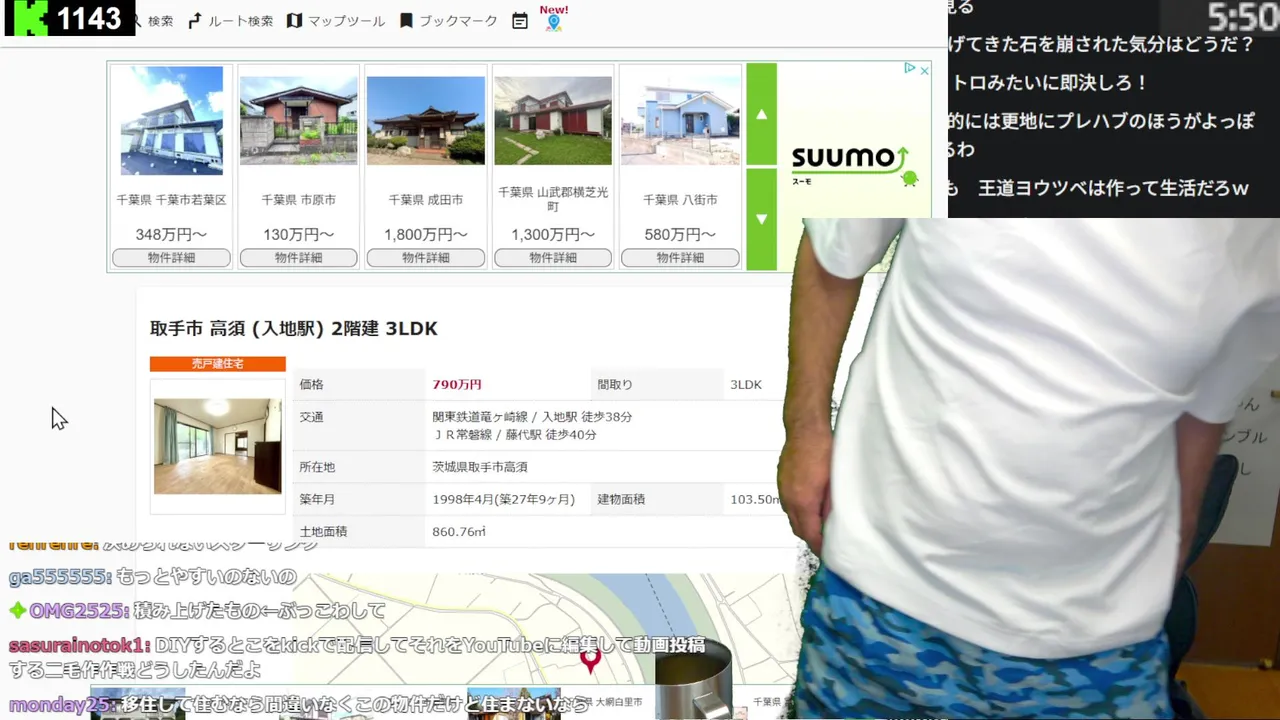Click 物件詳細 for 千葉市若葉区 listing
This screenshot has width=1280, height=720.
click(171, 258)
